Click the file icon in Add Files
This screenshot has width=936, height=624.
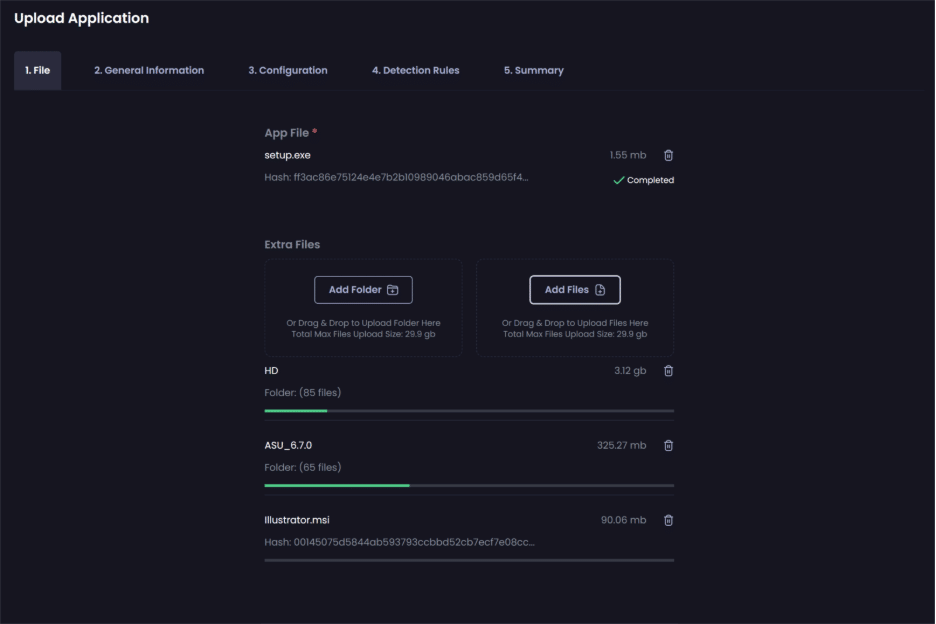coord(600,290)
